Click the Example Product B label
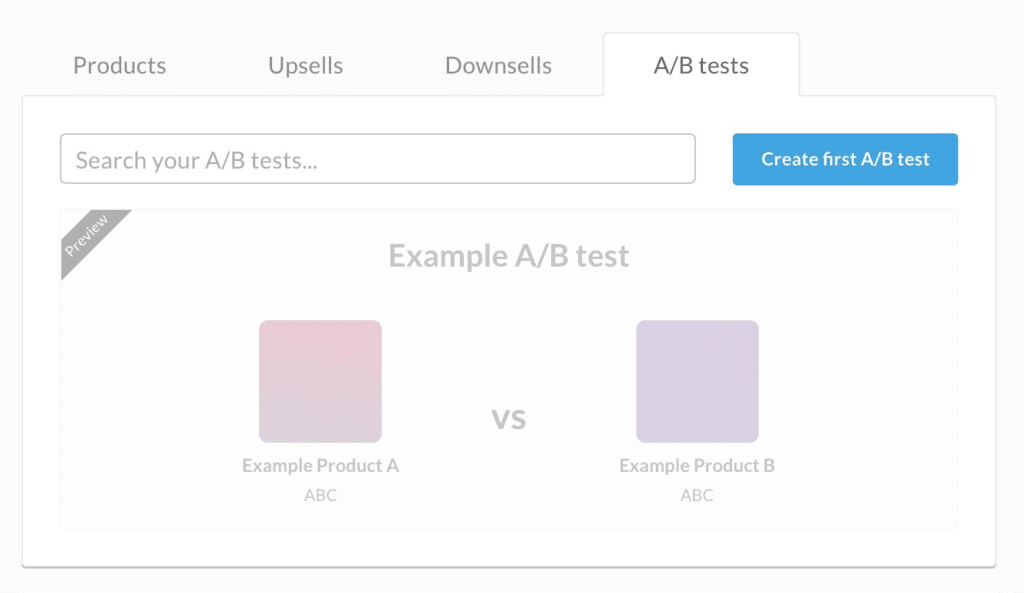 click(x=696, y=465)
